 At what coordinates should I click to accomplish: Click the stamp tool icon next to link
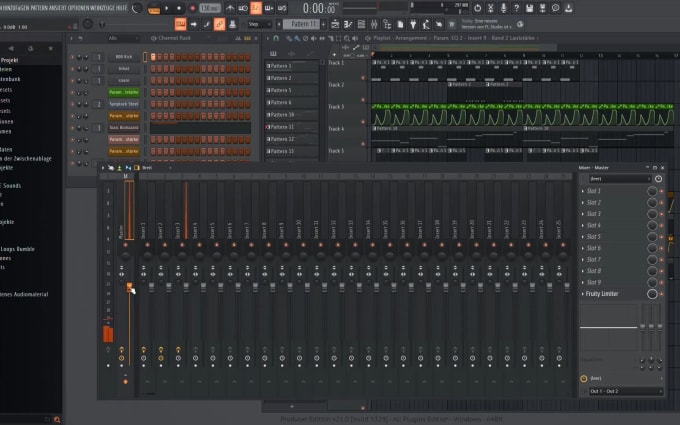[232, 24]
